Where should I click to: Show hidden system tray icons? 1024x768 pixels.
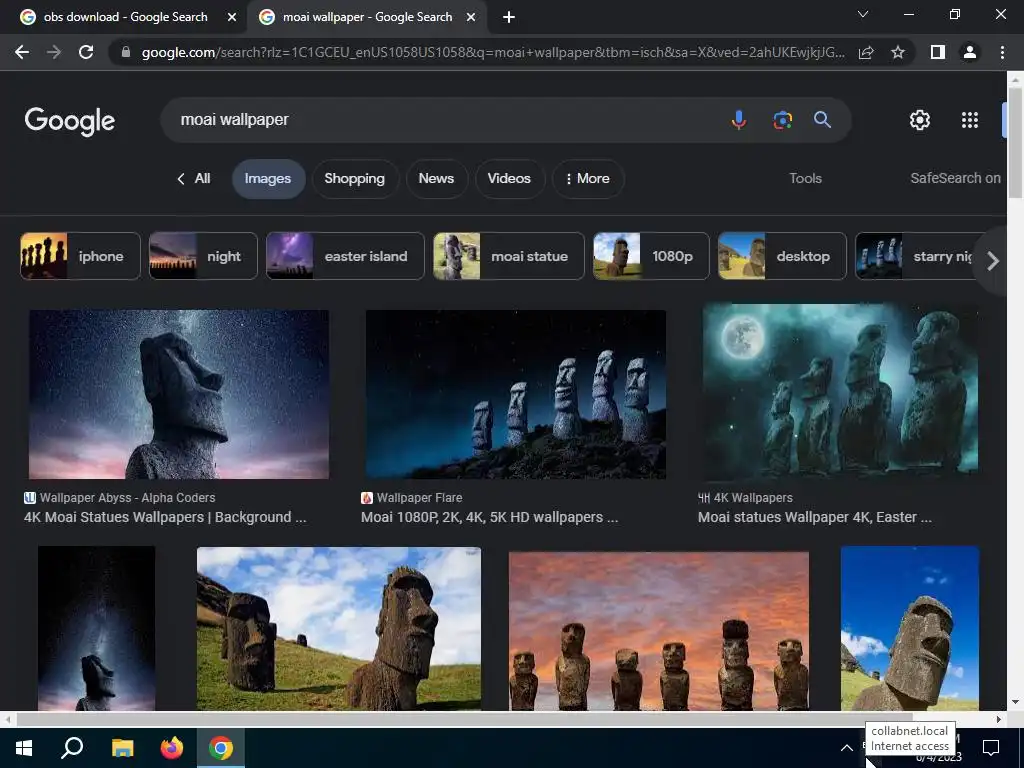pyautogui.click(x=846, y=748)
